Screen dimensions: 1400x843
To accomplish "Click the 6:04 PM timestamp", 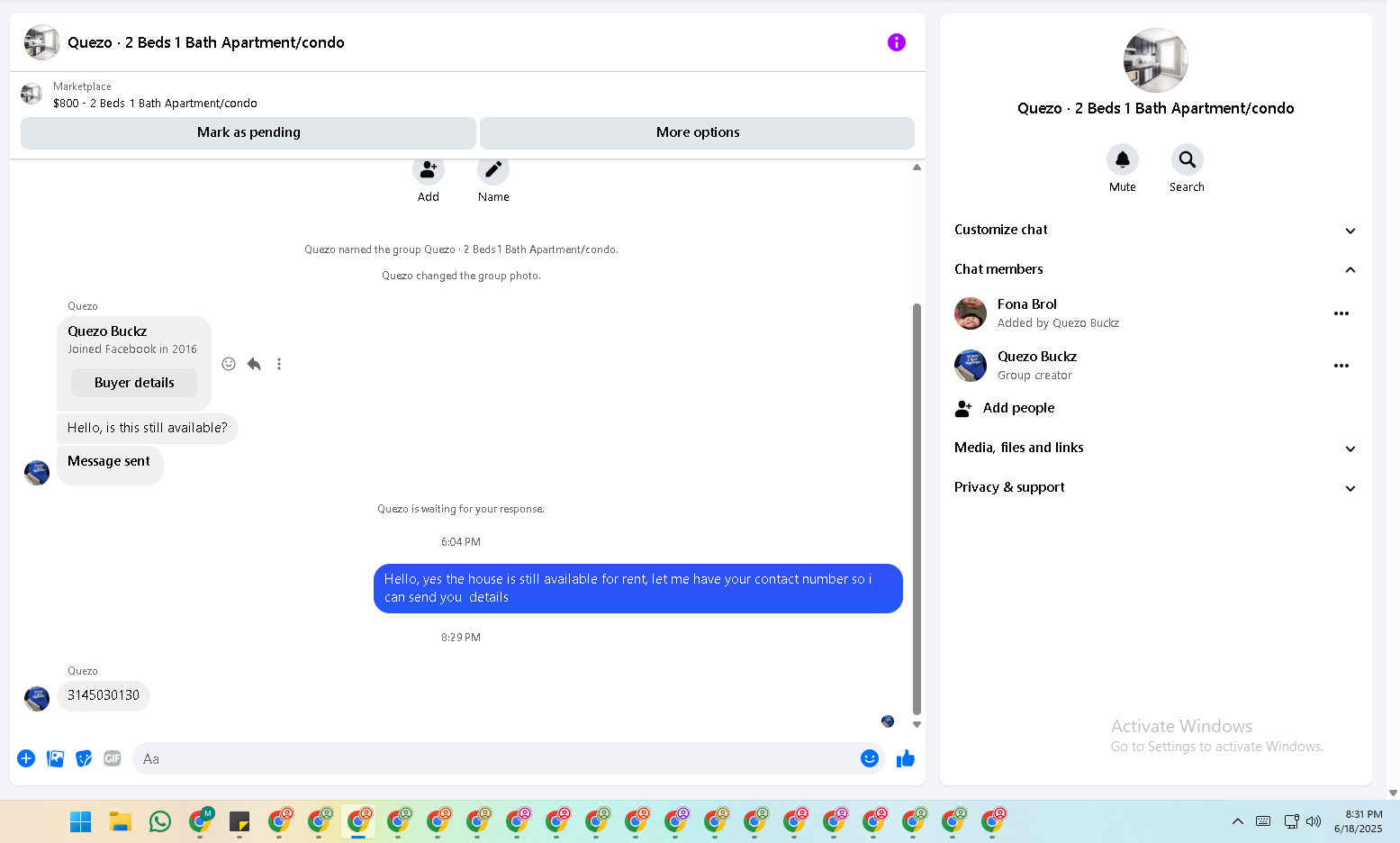I will 461,542.
